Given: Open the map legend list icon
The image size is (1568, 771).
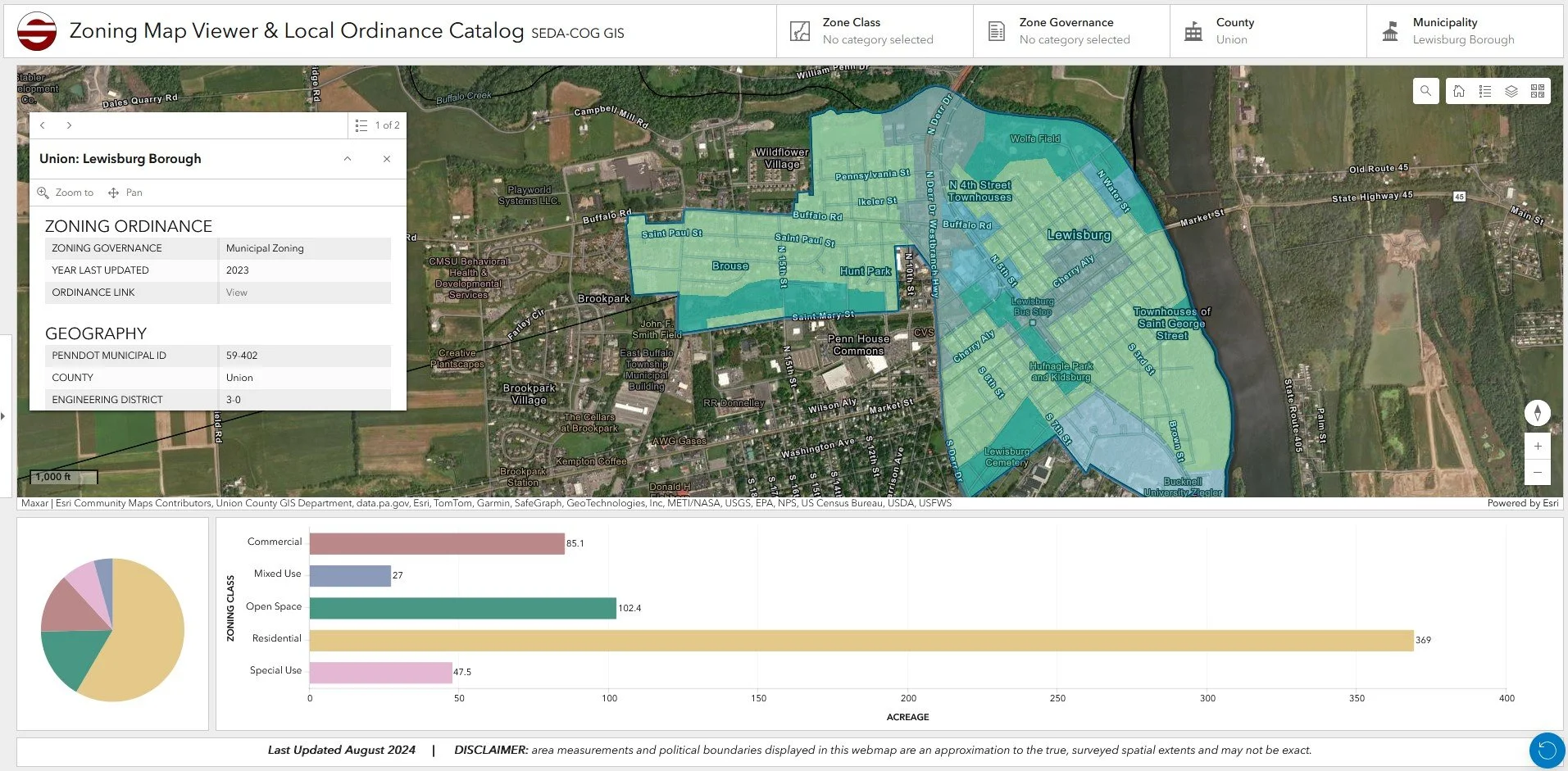Looking at the screenshot, I should 1485,91.
